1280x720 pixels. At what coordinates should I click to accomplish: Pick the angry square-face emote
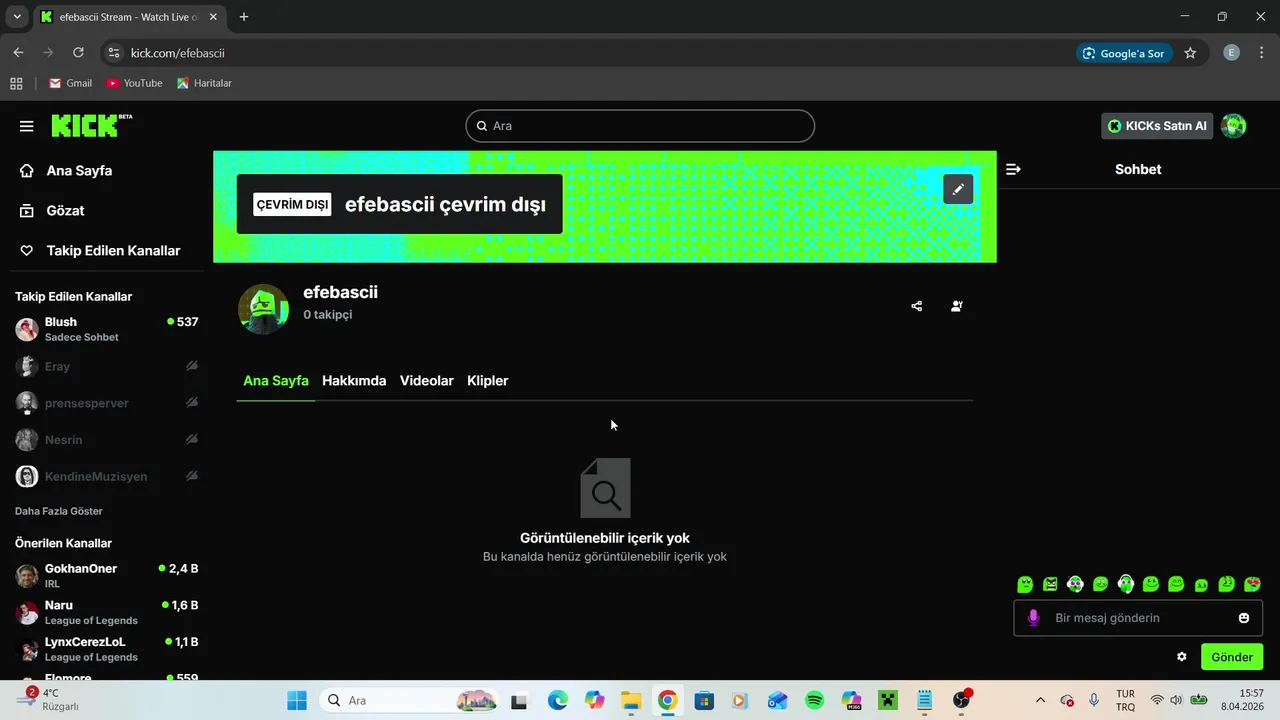point(1050,584)
